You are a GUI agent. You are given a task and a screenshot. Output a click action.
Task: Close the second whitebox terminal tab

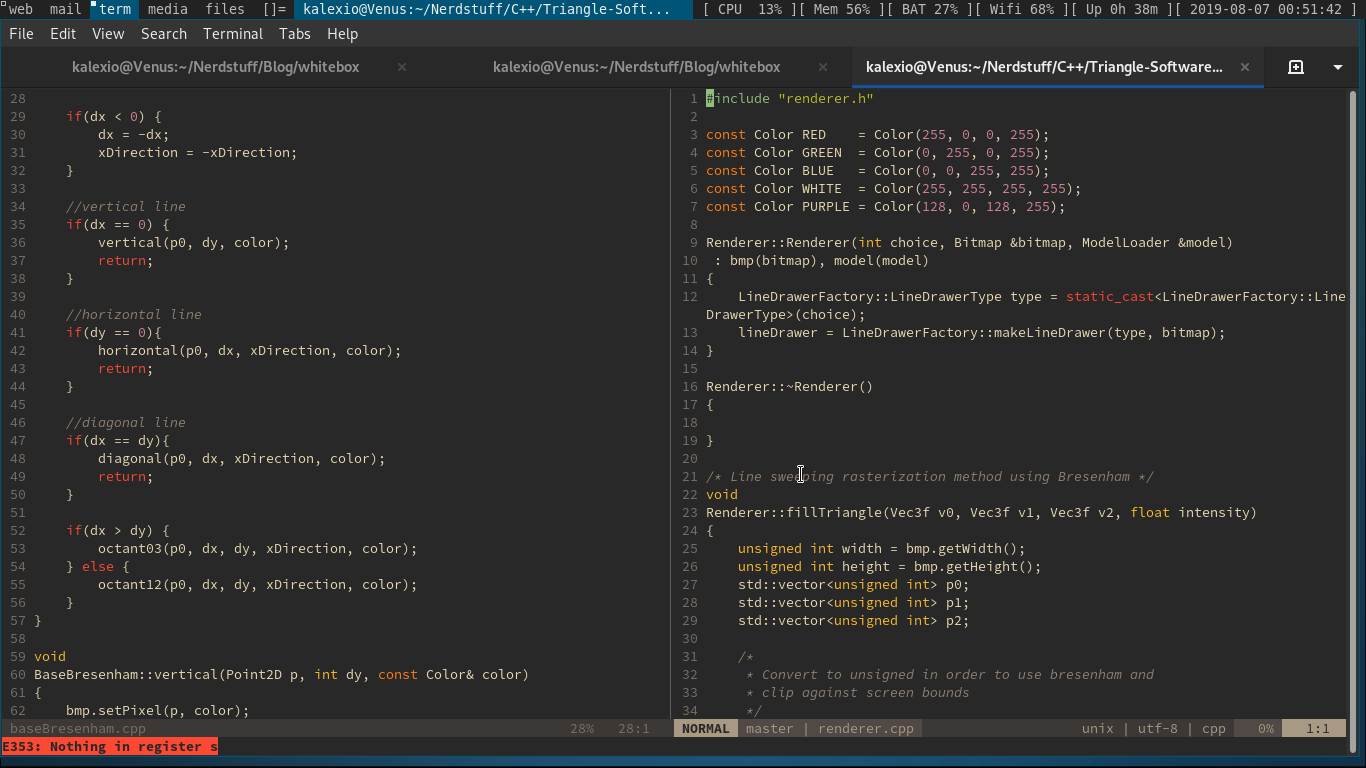(x=823, y=67)
